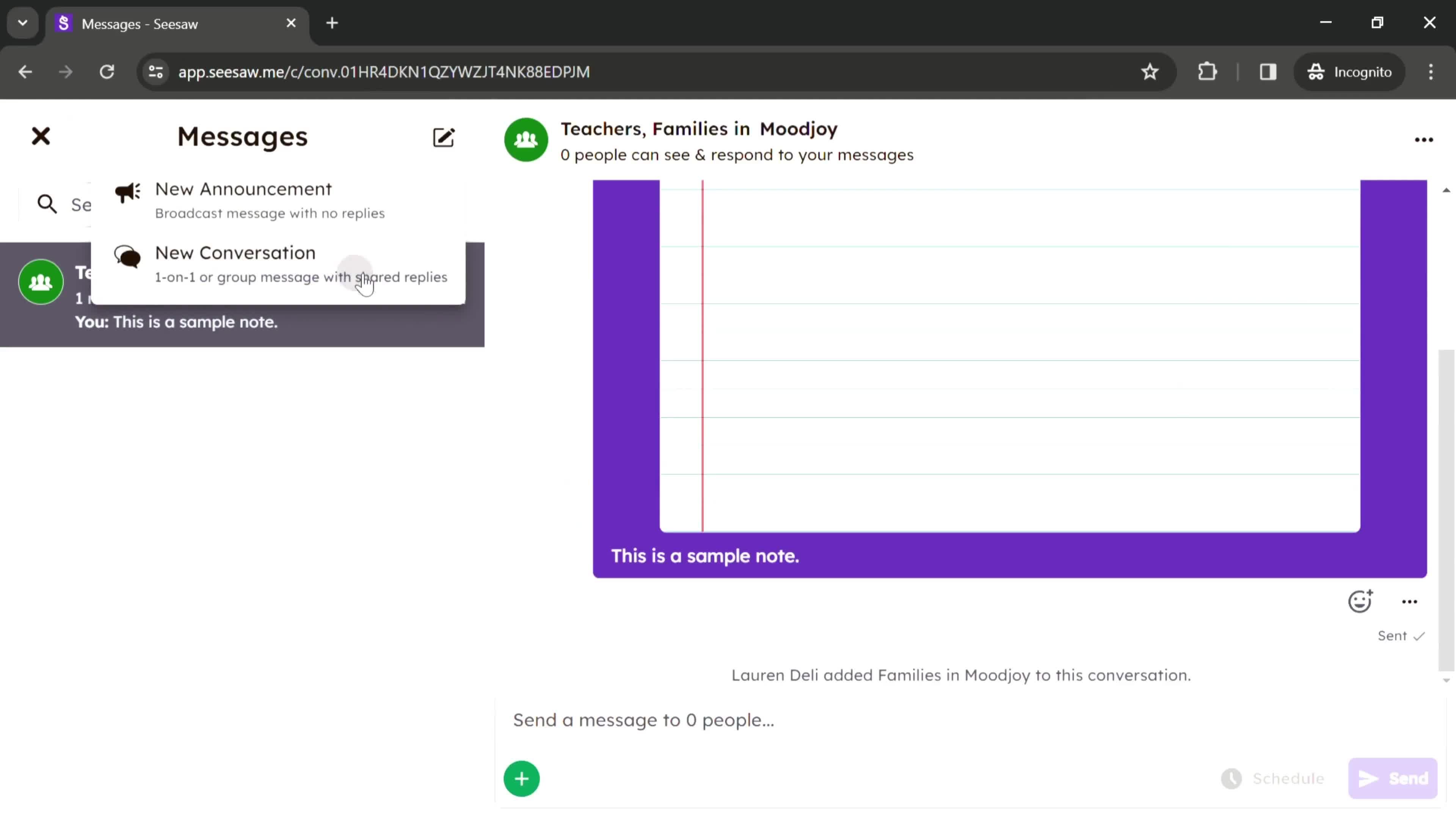Click the Incognito indicator
This screenshot has width=1456, height=819.
[x=1349, y=72]
